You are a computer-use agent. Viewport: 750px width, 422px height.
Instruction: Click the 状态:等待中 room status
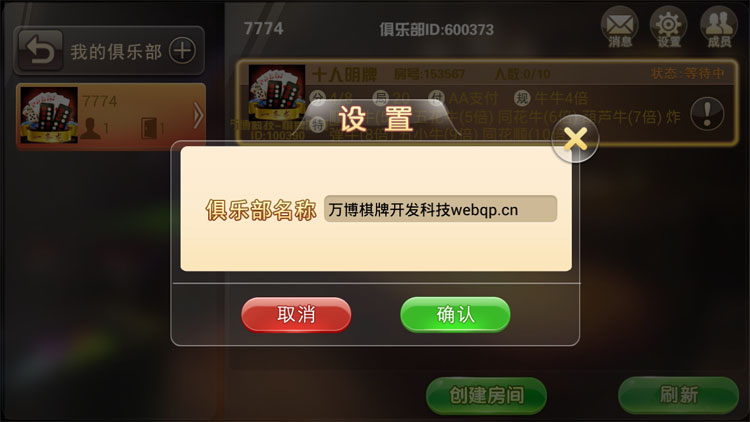tap(688, 73)
